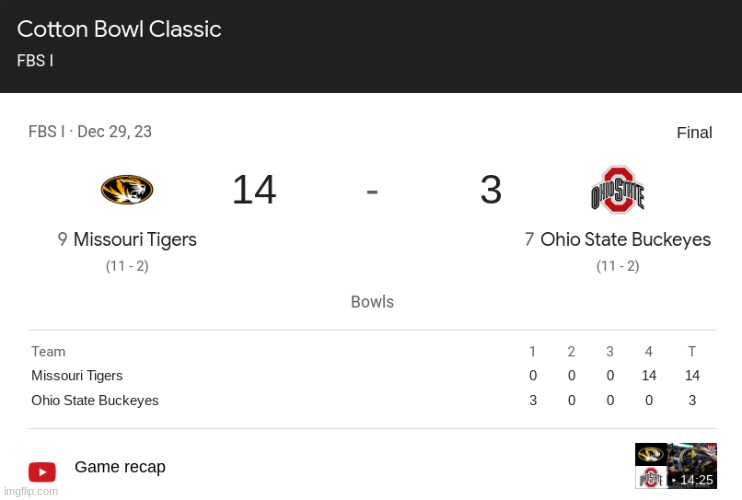The width and height of the screenshot is (742, 500).
Task: Click the Missouri score of 14
Action: click(x=254, y=190)
